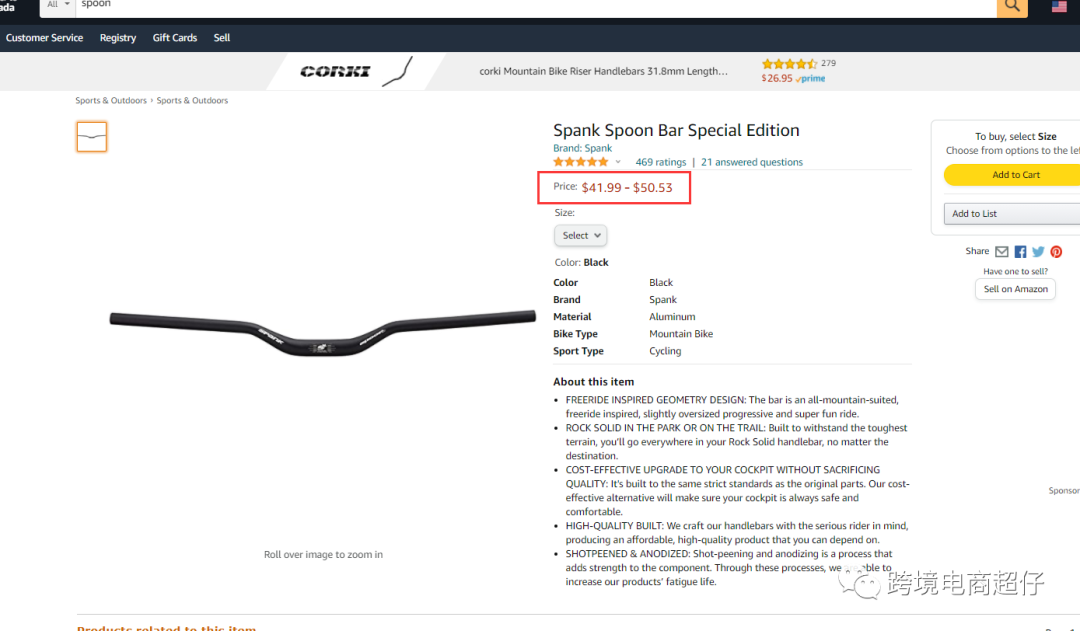
Task: Click the Add to Cart button
Action: [x=1015, y=175]
